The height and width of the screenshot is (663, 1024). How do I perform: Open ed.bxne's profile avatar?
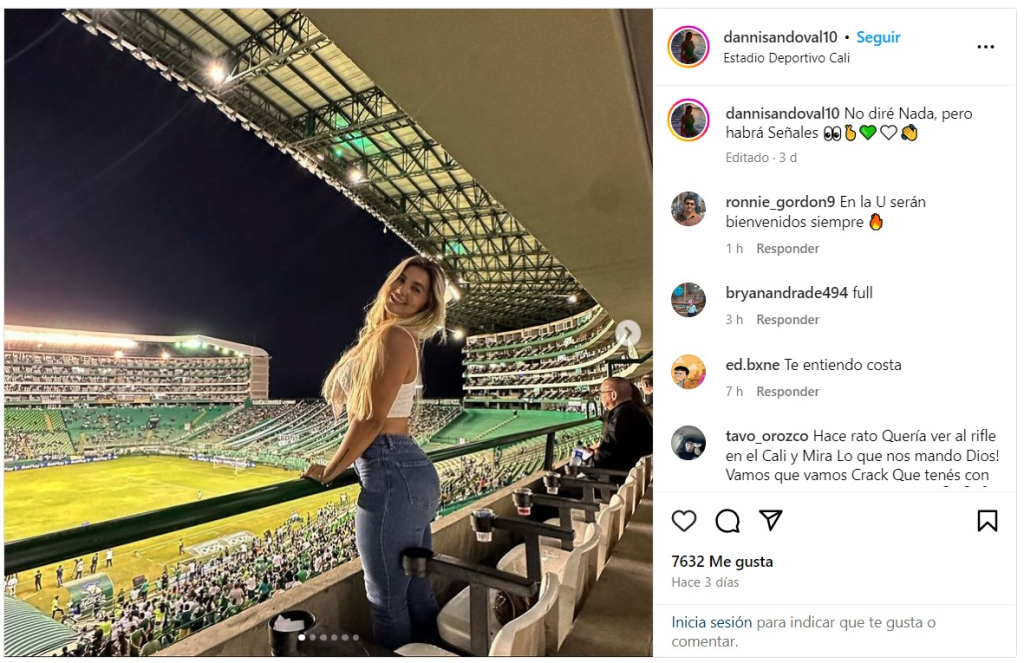(x=688, y=372)
